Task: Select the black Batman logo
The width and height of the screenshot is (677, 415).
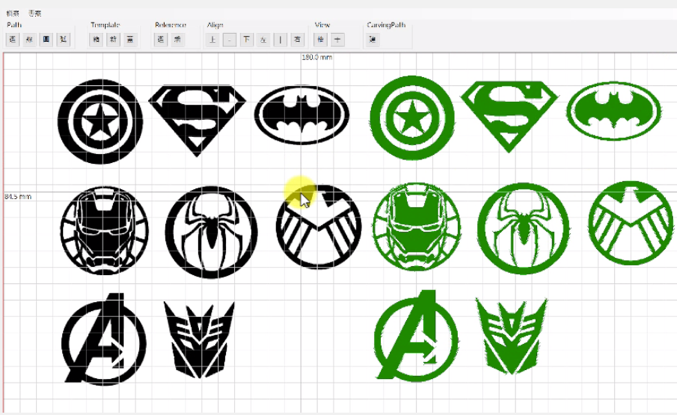Action: click(302, 115)
